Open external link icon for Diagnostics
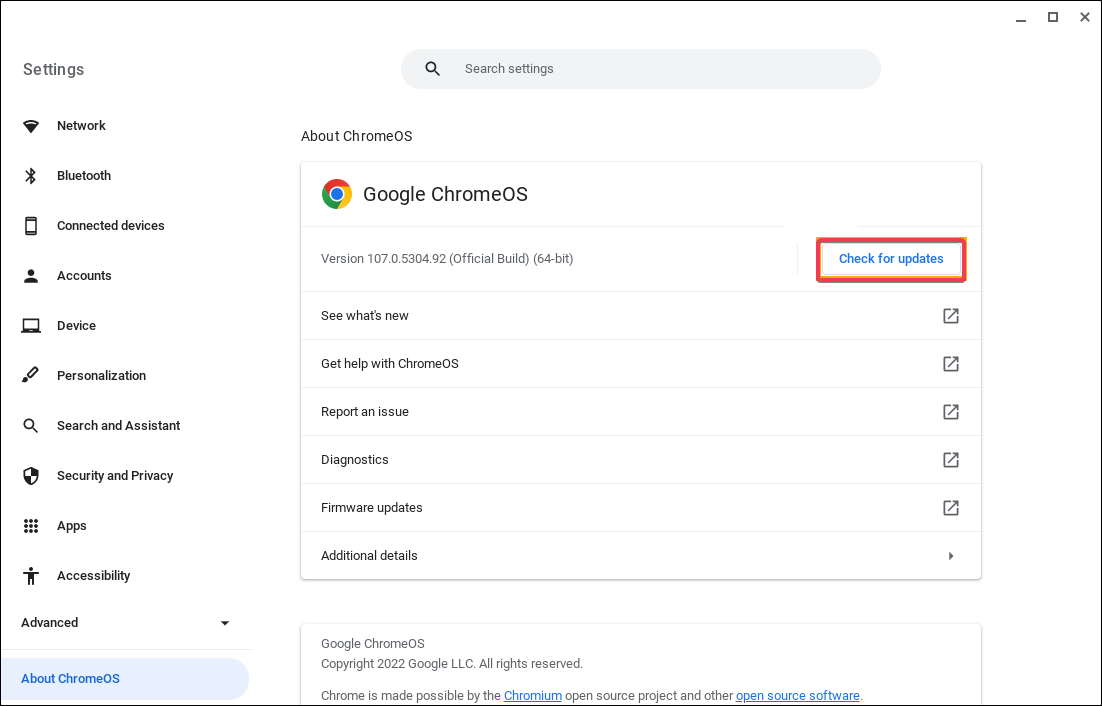 951,459
